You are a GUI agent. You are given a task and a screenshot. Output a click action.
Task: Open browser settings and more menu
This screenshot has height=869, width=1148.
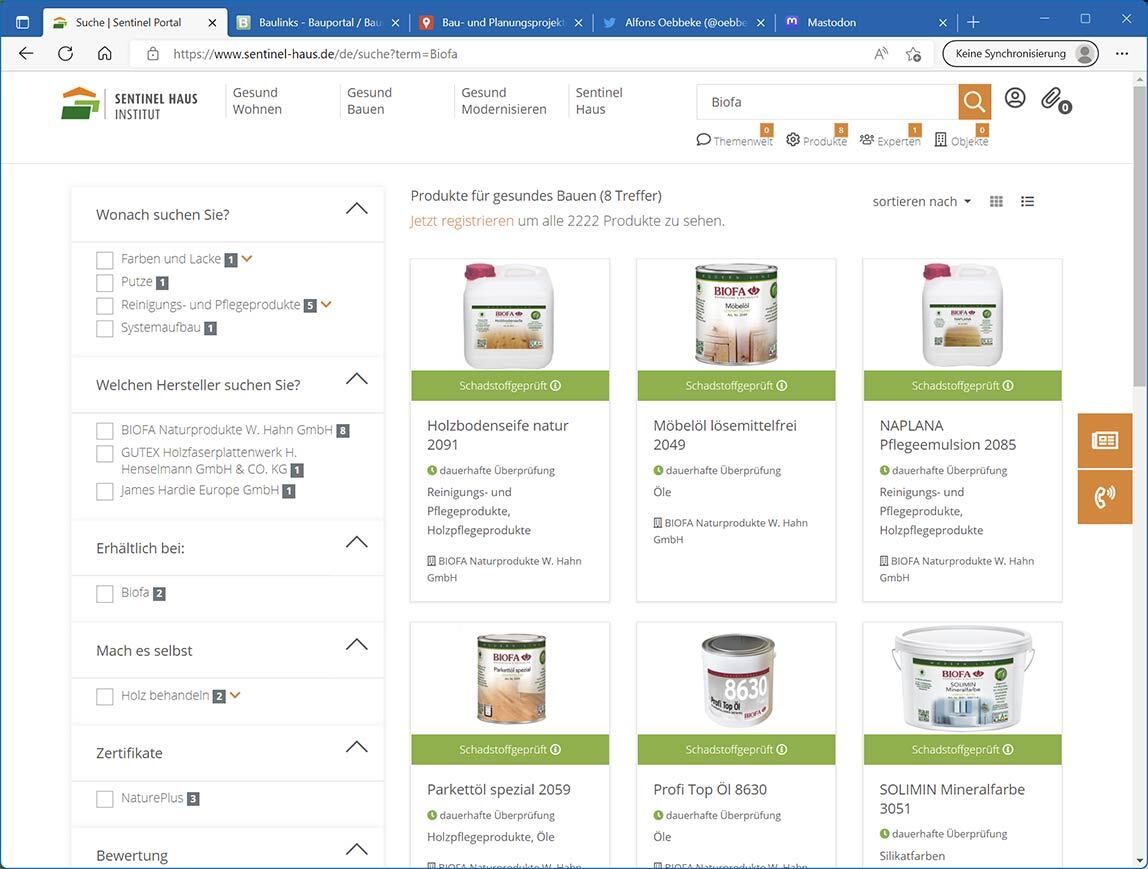1122,53
